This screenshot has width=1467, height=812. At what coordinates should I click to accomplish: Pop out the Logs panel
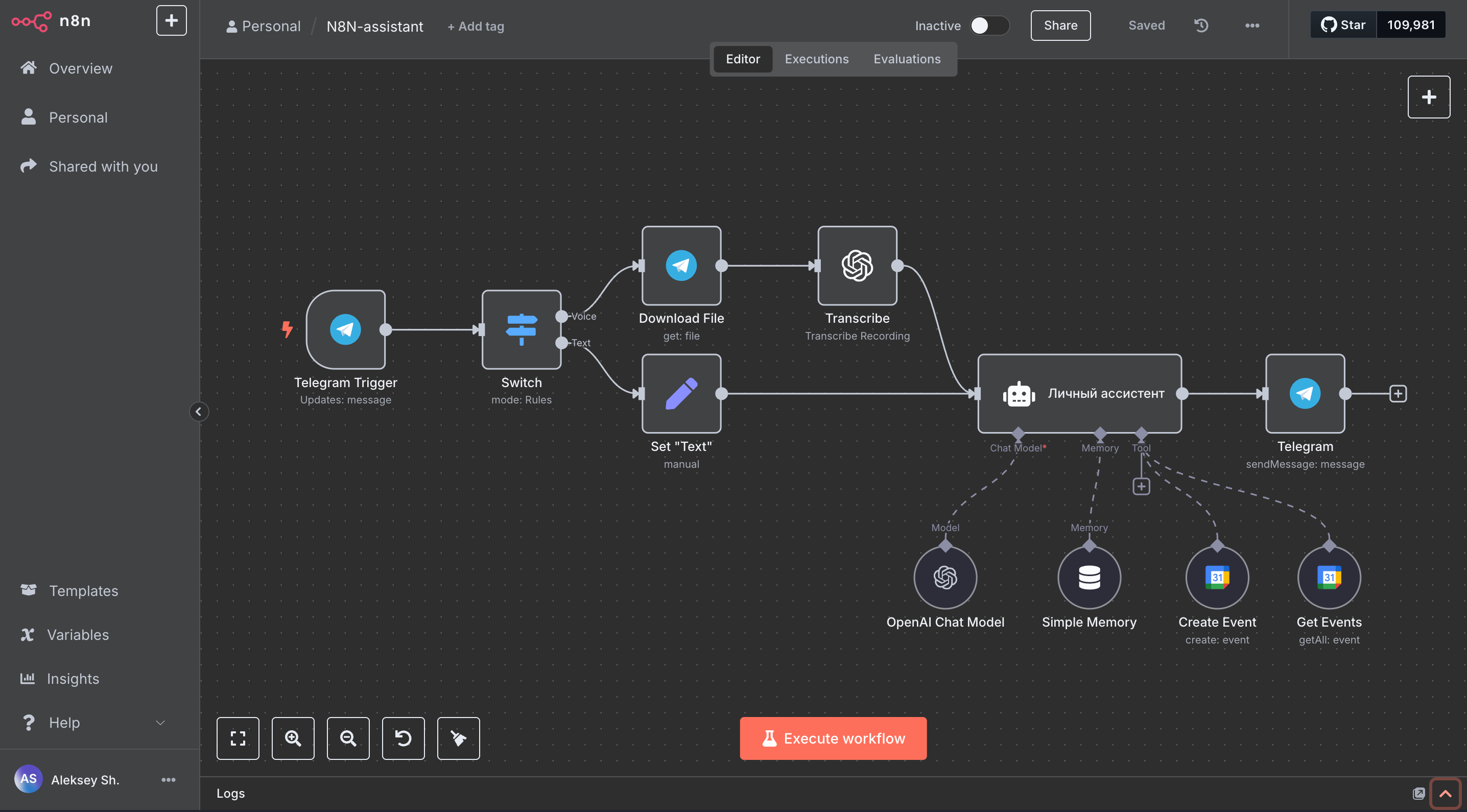coord(1418,793)
